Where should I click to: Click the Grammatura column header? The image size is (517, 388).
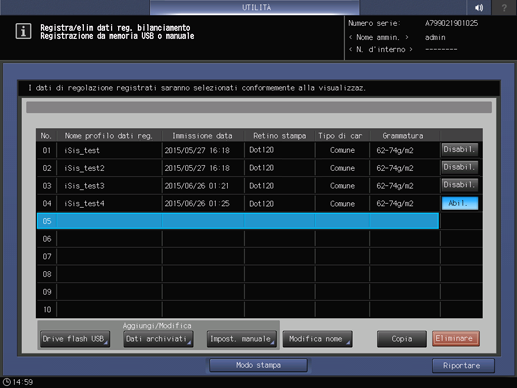[x=403, y=136]
